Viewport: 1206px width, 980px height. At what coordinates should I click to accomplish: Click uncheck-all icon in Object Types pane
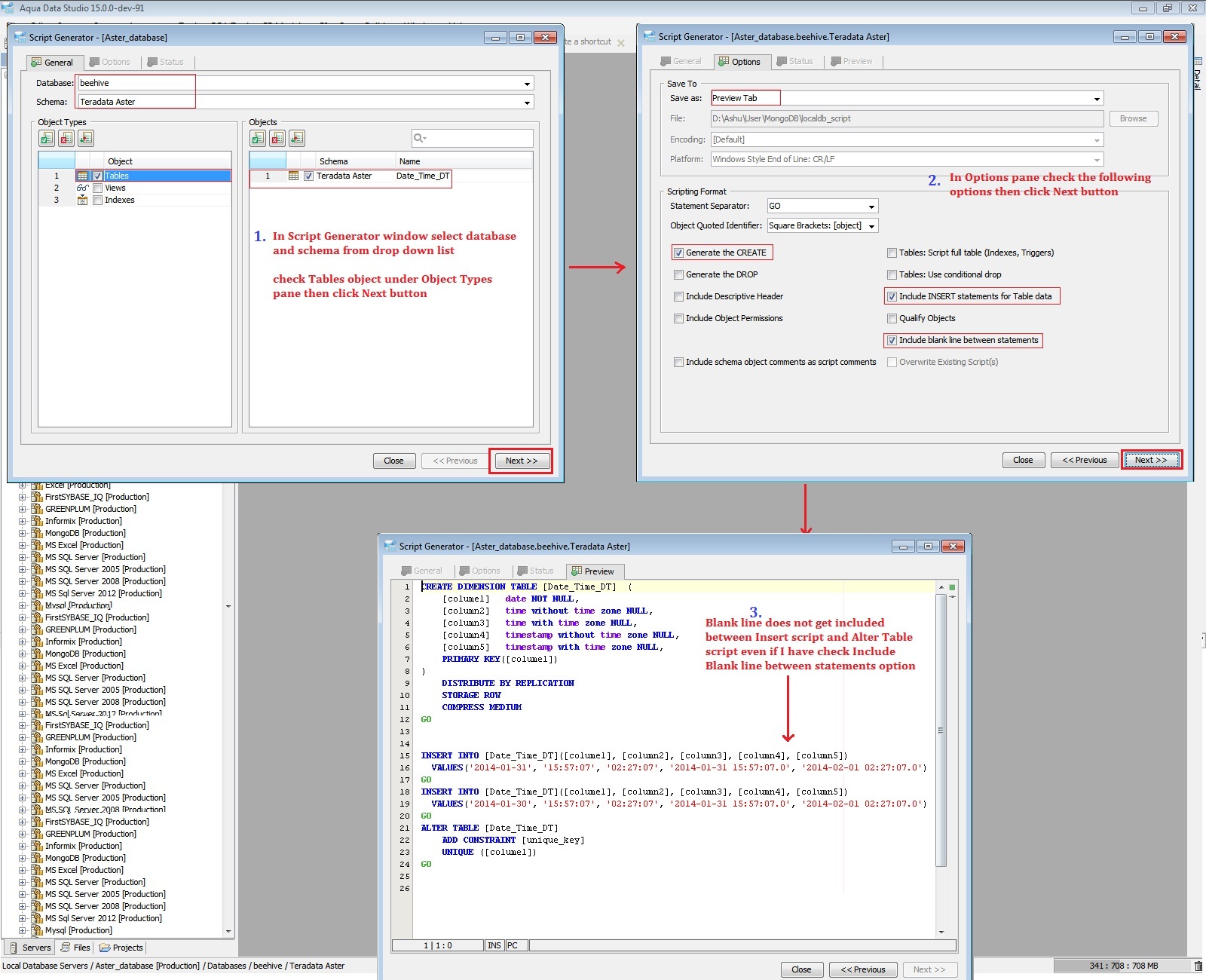(x=66, y=138)
